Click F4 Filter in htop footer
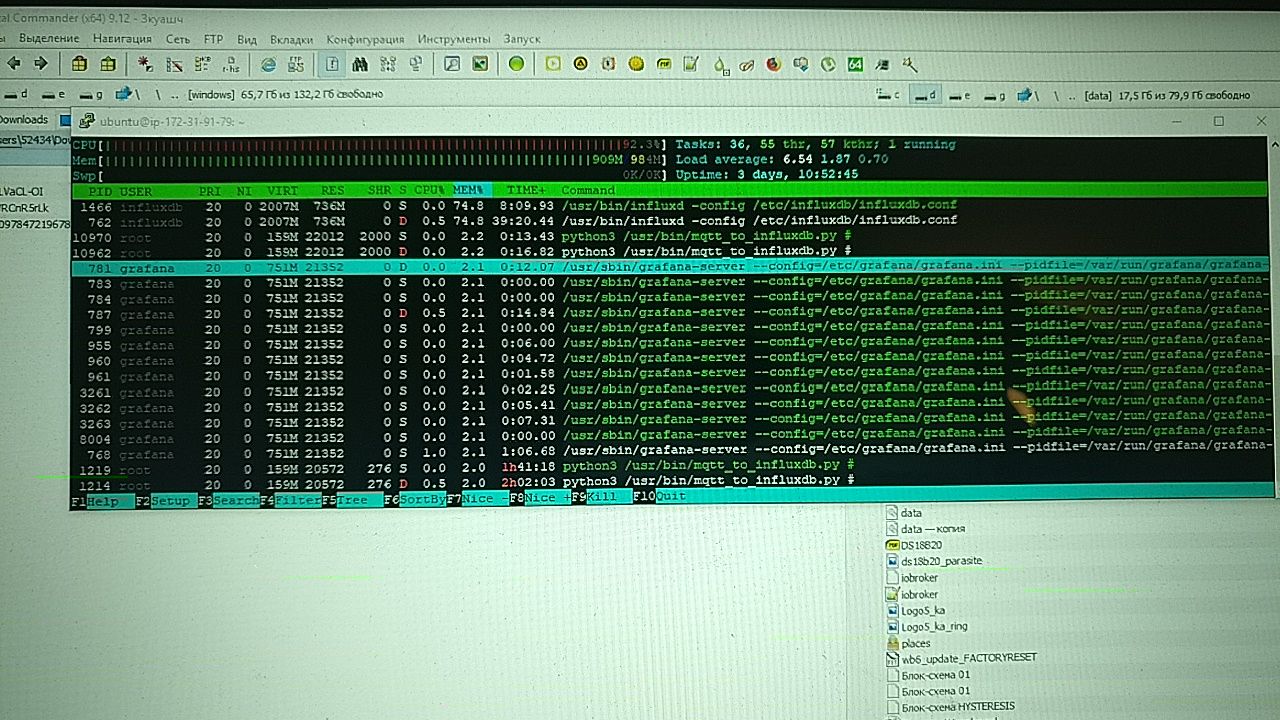This screenshot has height=720, width=1280. tap(291, 498)
